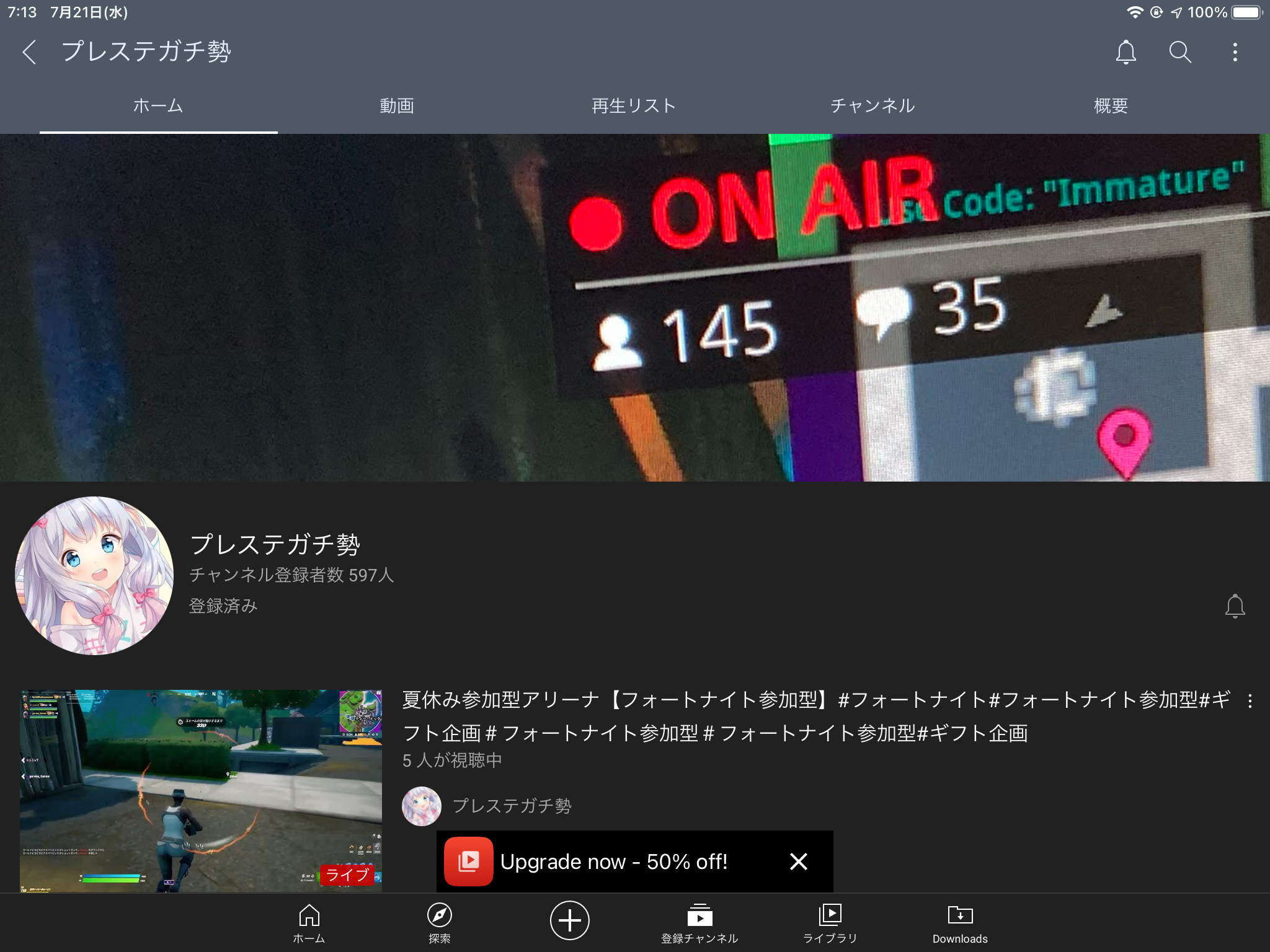Switch to the 動画 tab

point(396,106)
